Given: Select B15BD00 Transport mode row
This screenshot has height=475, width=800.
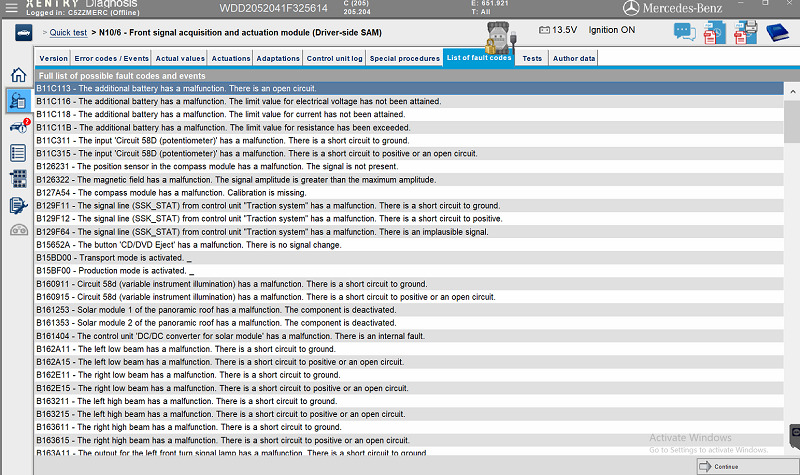Looking at the screenshot, I should coord(409,258).
